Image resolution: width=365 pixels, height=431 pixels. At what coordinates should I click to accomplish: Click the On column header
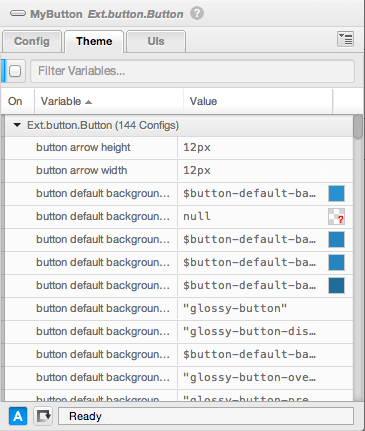[17, 101]
